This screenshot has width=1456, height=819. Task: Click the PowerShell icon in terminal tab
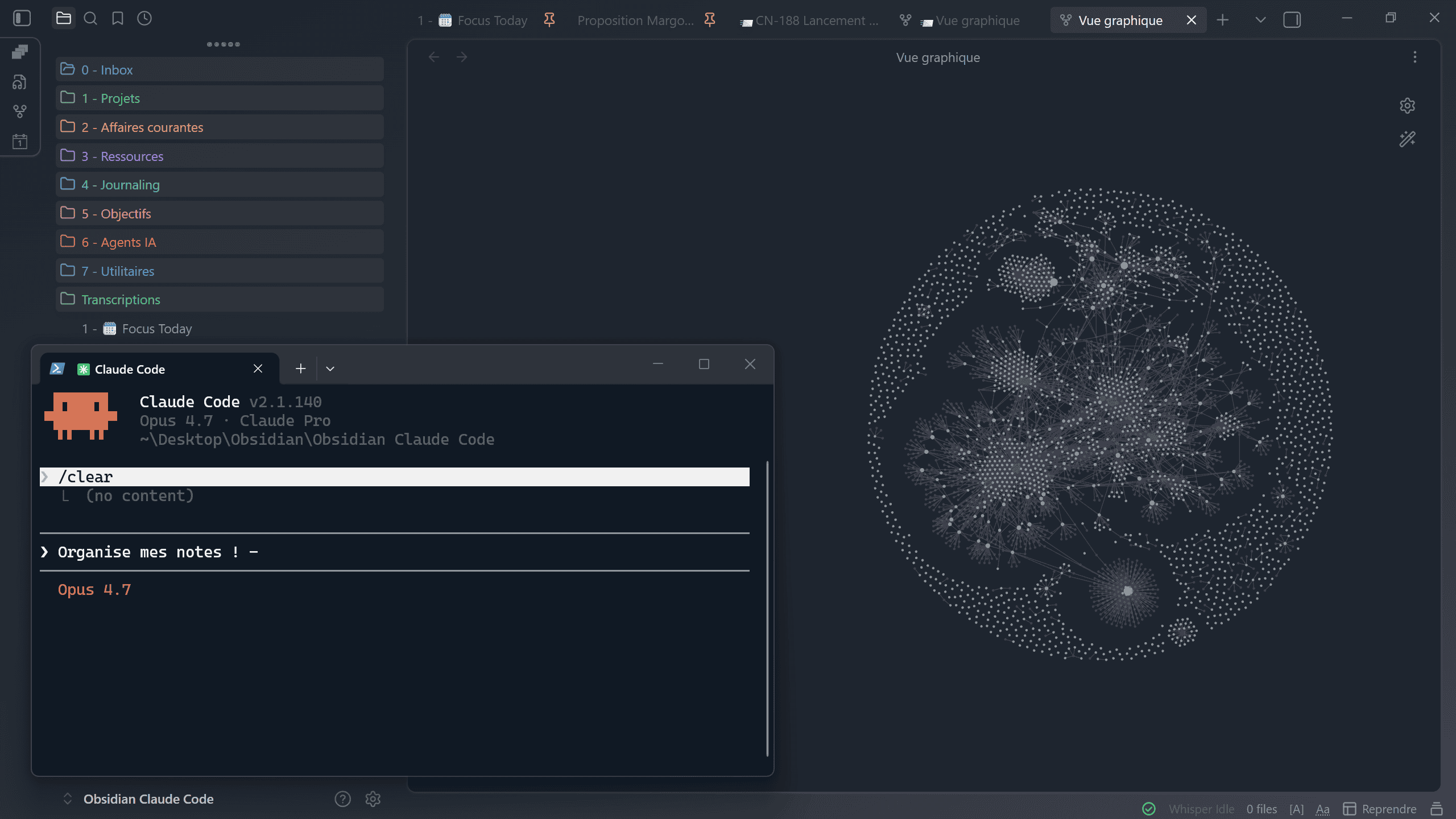coord(57,369)
